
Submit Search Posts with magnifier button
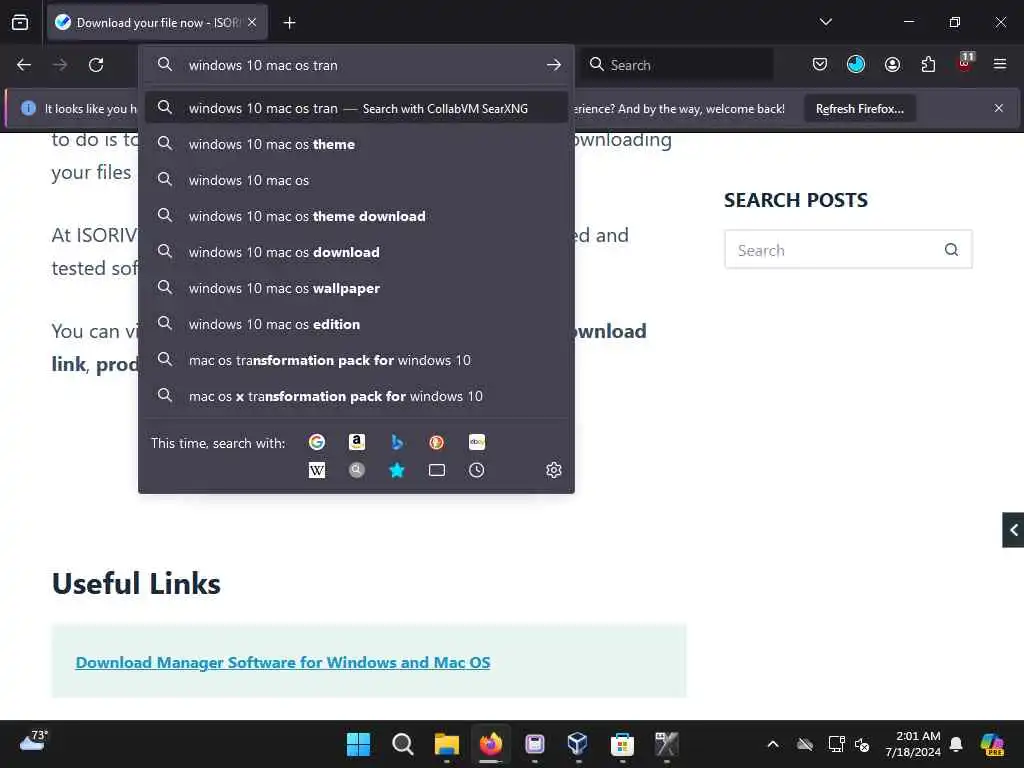click(x=952, y=249)
